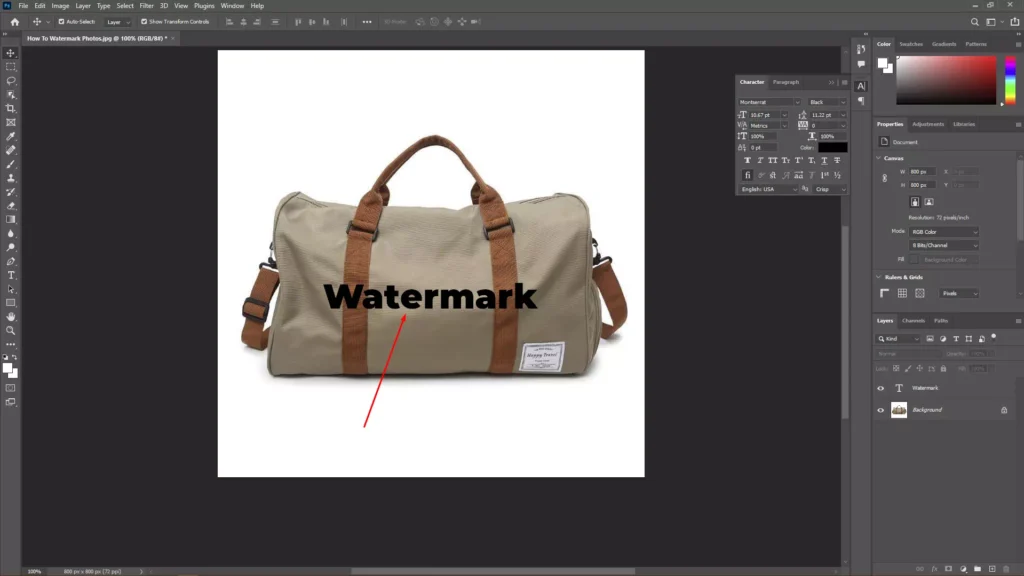This screenshot has width=1024, height=576.
Task: Open the Libraries tab
Action: point(963,124)
